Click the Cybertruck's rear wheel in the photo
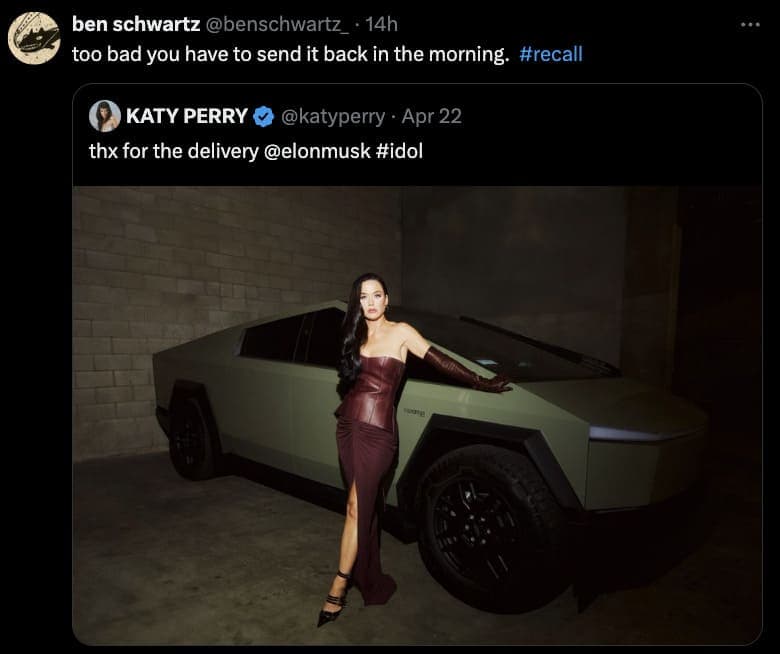The height and width of the screenshot is (654, 780). click(191, 438)
